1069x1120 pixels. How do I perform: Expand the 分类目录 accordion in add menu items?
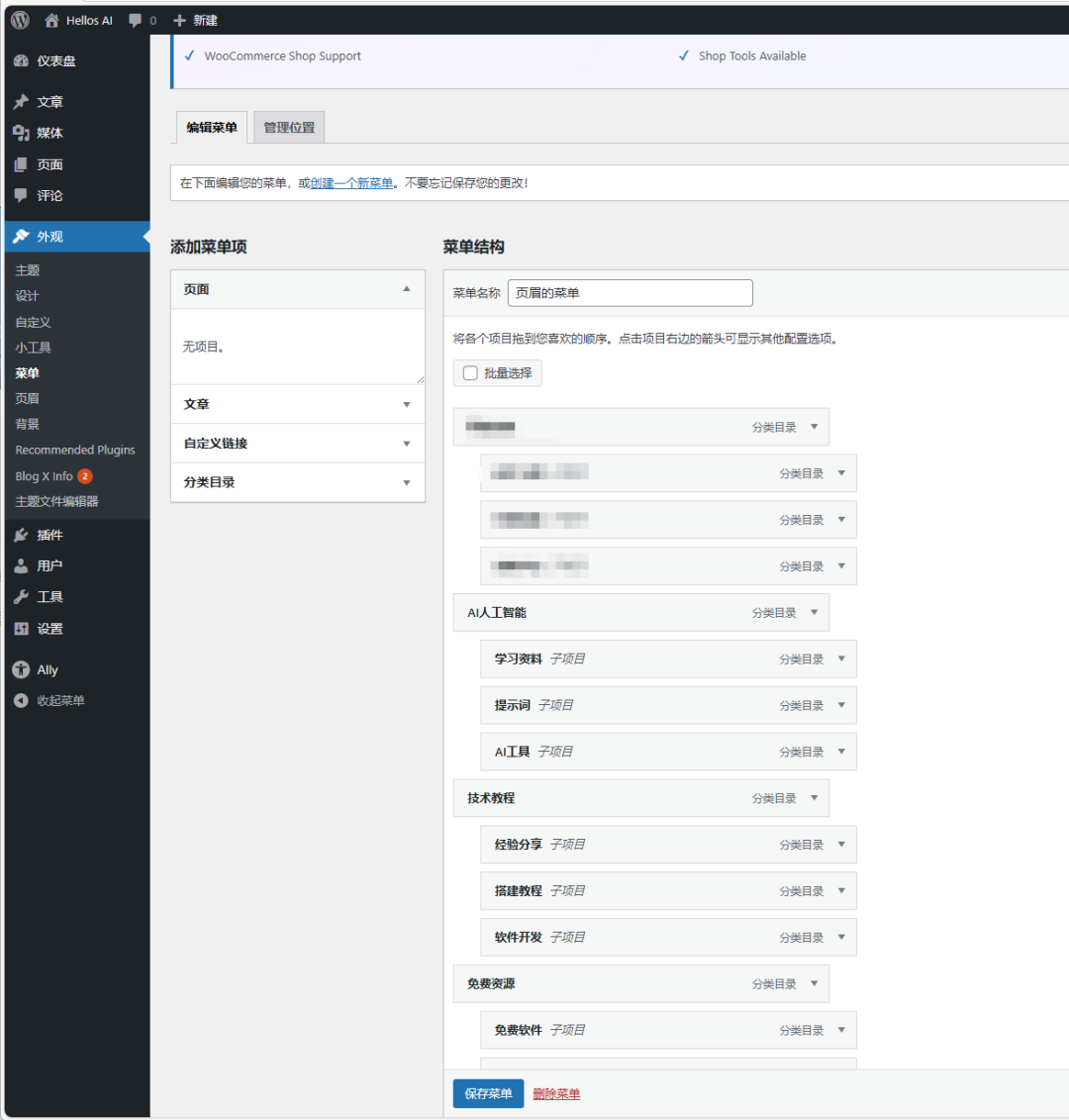pyautogui.click(x=406, y=482)
